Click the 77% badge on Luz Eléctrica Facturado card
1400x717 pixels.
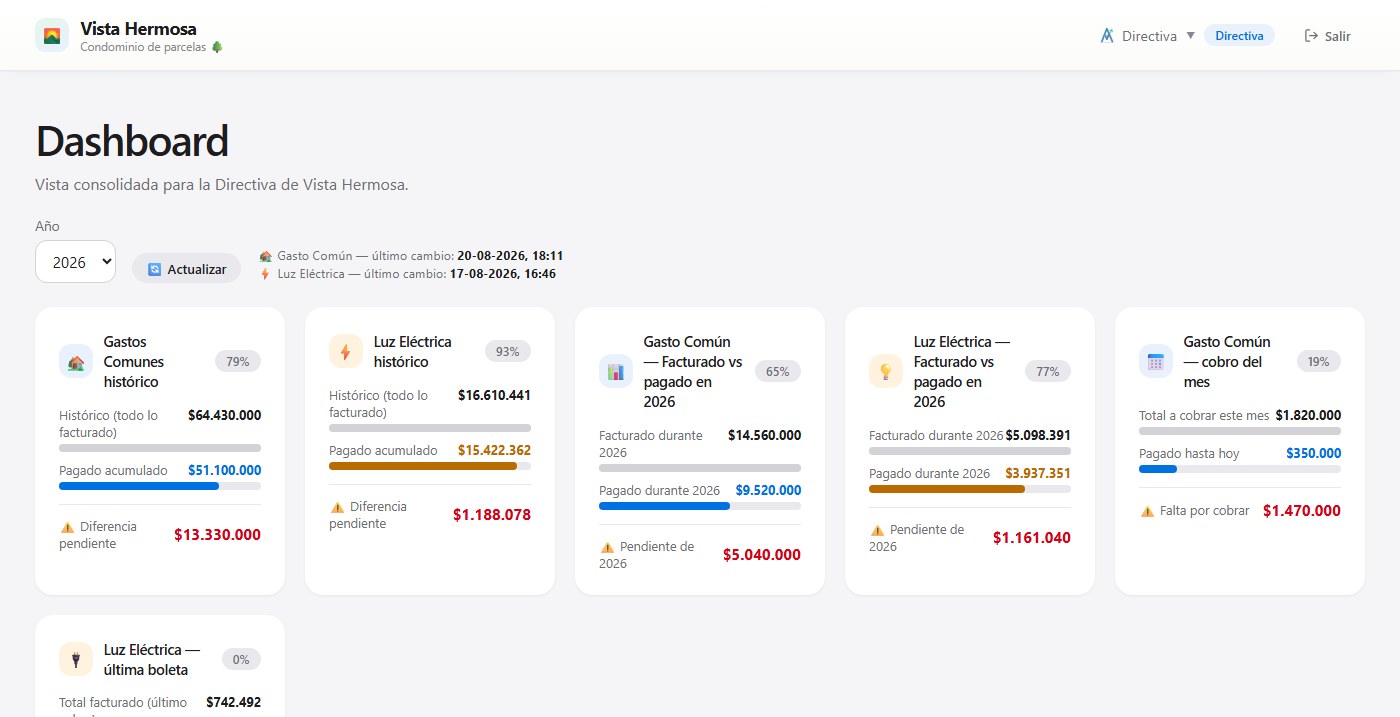click(1048, 372)
